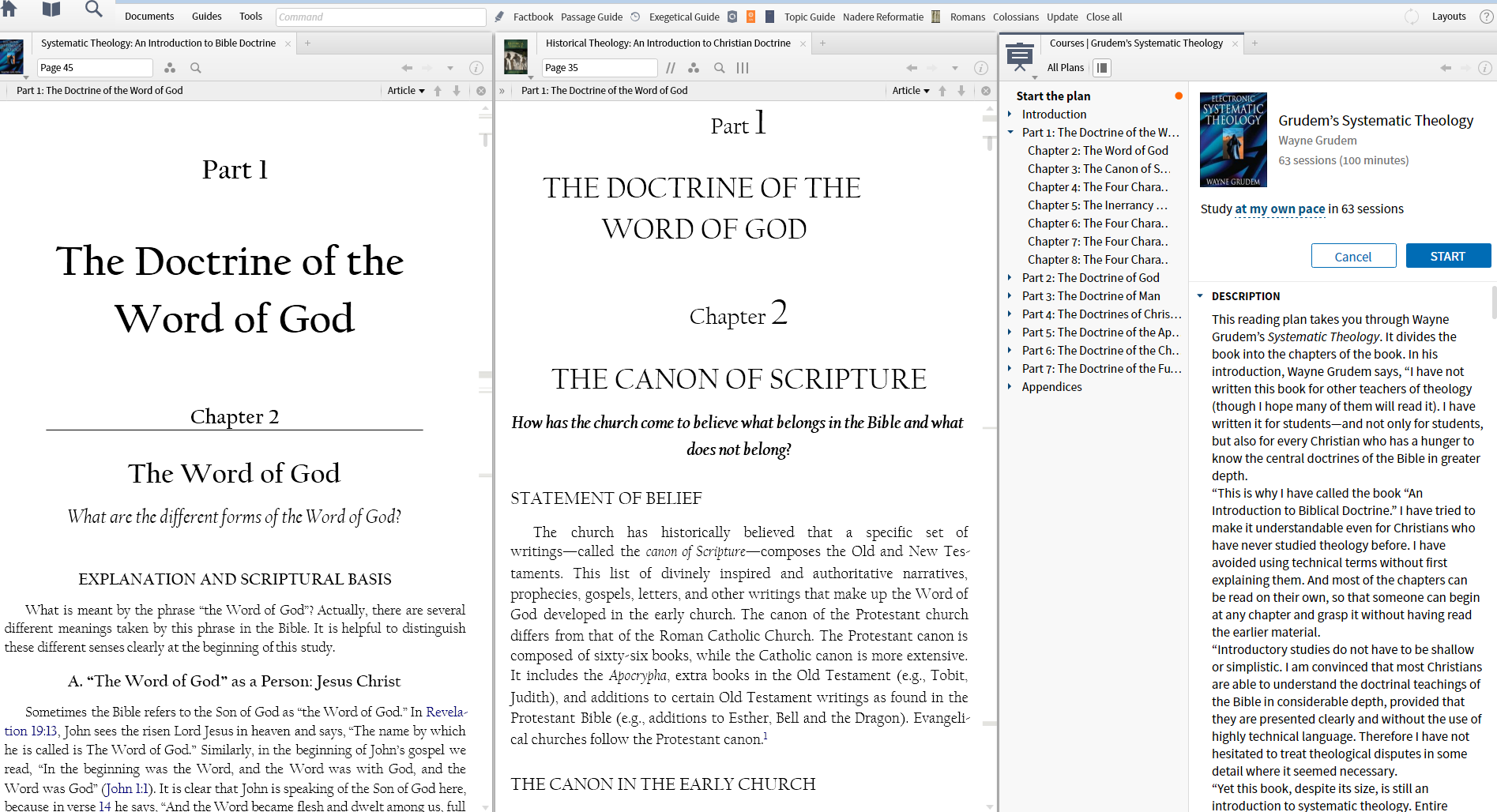Go back in Historical Theology panel history
Viewport: 1497px width, 812px height.
point(912,68)
